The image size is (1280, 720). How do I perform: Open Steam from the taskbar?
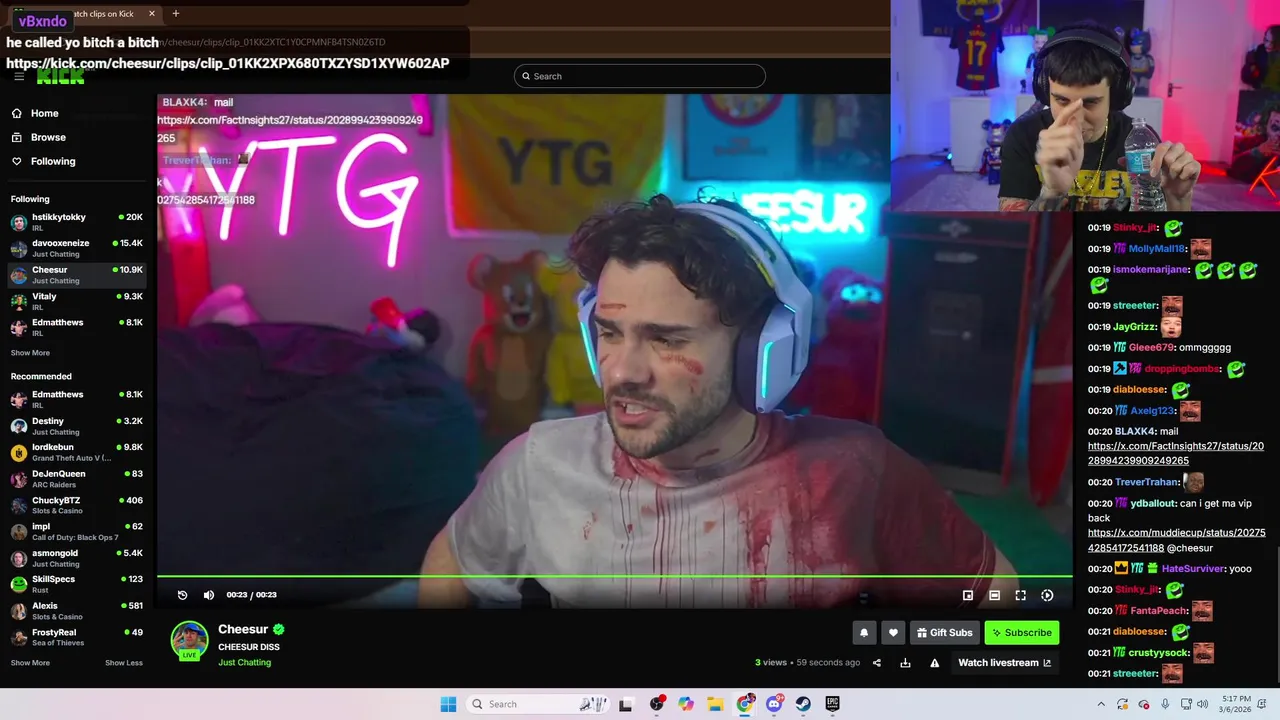click(x=803, y=704)
